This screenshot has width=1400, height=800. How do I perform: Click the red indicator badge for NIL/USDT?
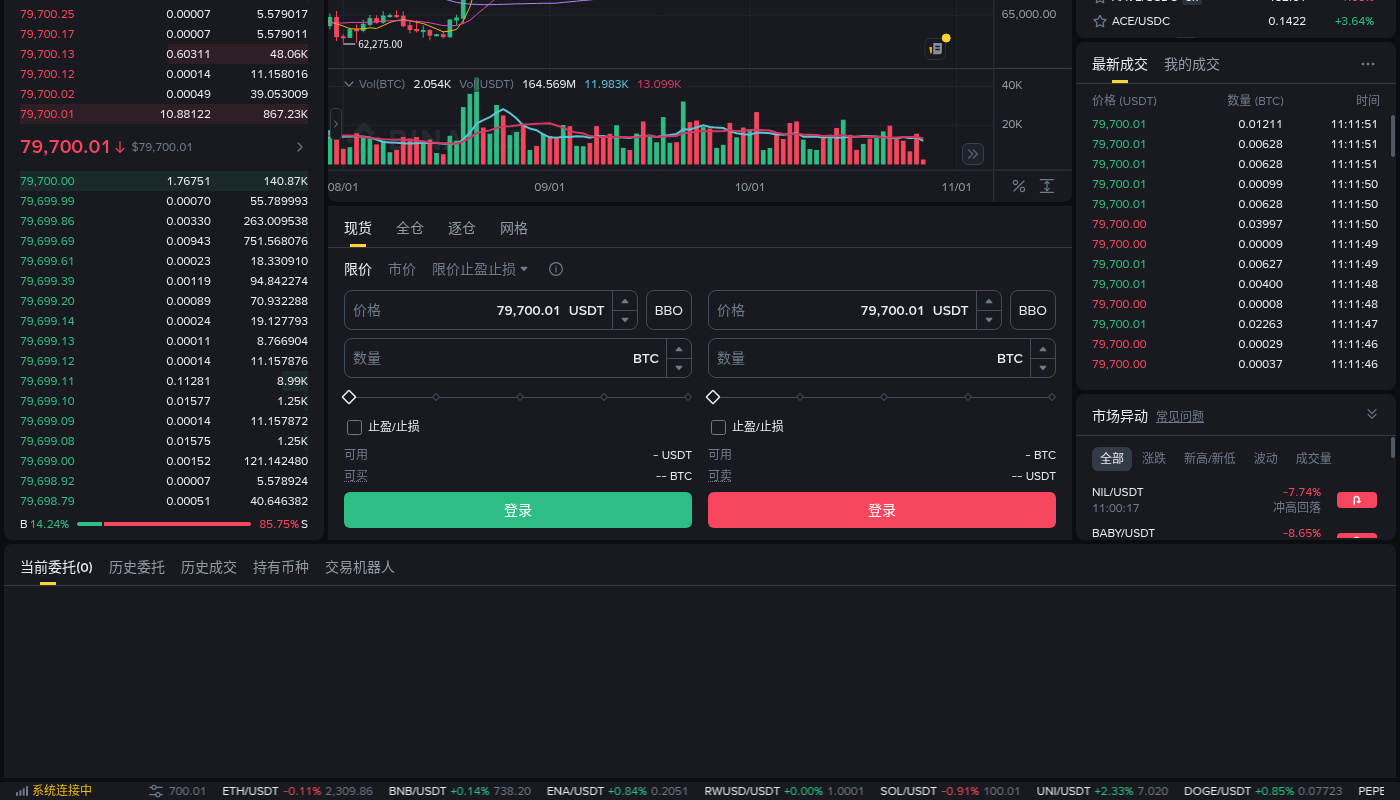[x=1357, y=500]
